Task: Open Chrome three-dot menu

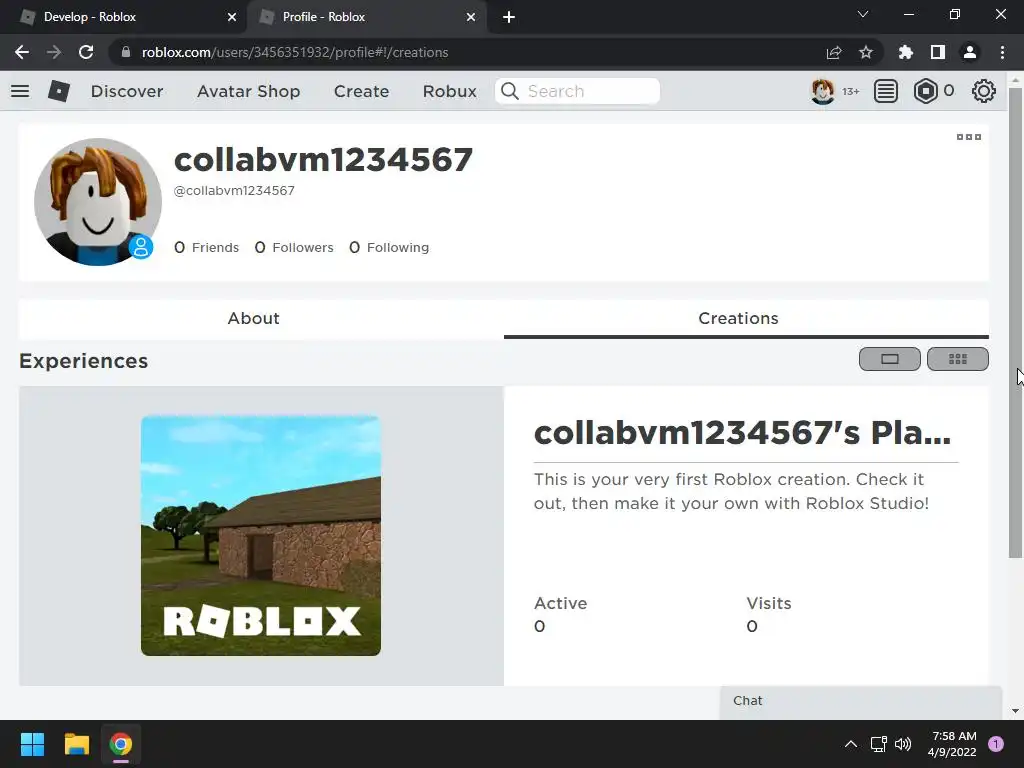Action: tap(1002, 52)
